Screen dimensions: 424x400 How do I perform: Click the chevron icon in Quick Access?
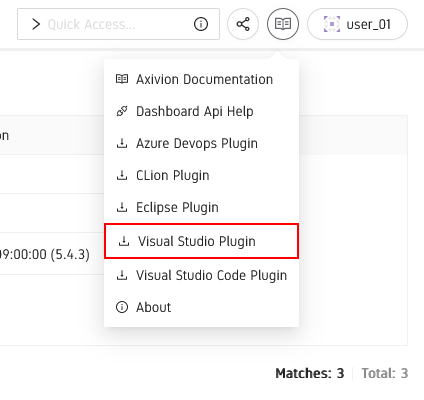pos(36,24)
